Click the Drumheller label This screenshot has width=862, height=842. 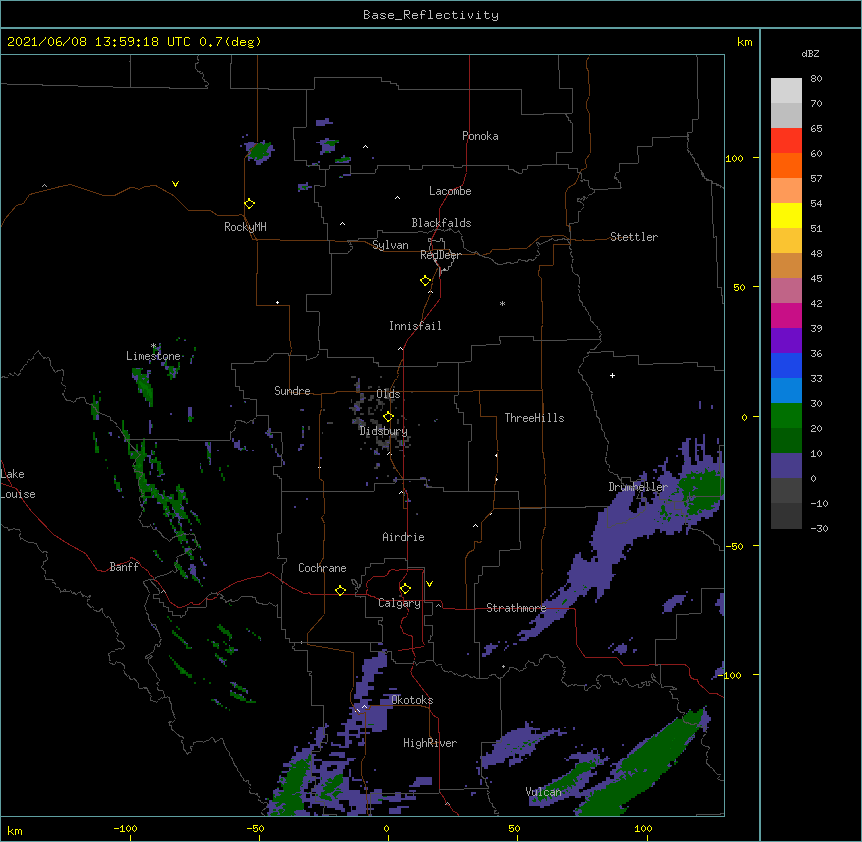coord(638,487)
